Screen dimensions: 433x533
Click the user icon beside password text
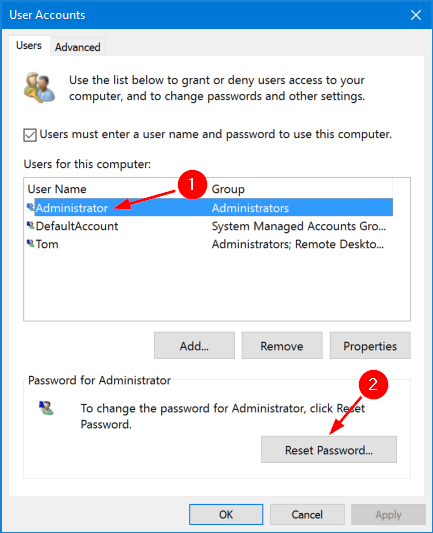[46, 408]
